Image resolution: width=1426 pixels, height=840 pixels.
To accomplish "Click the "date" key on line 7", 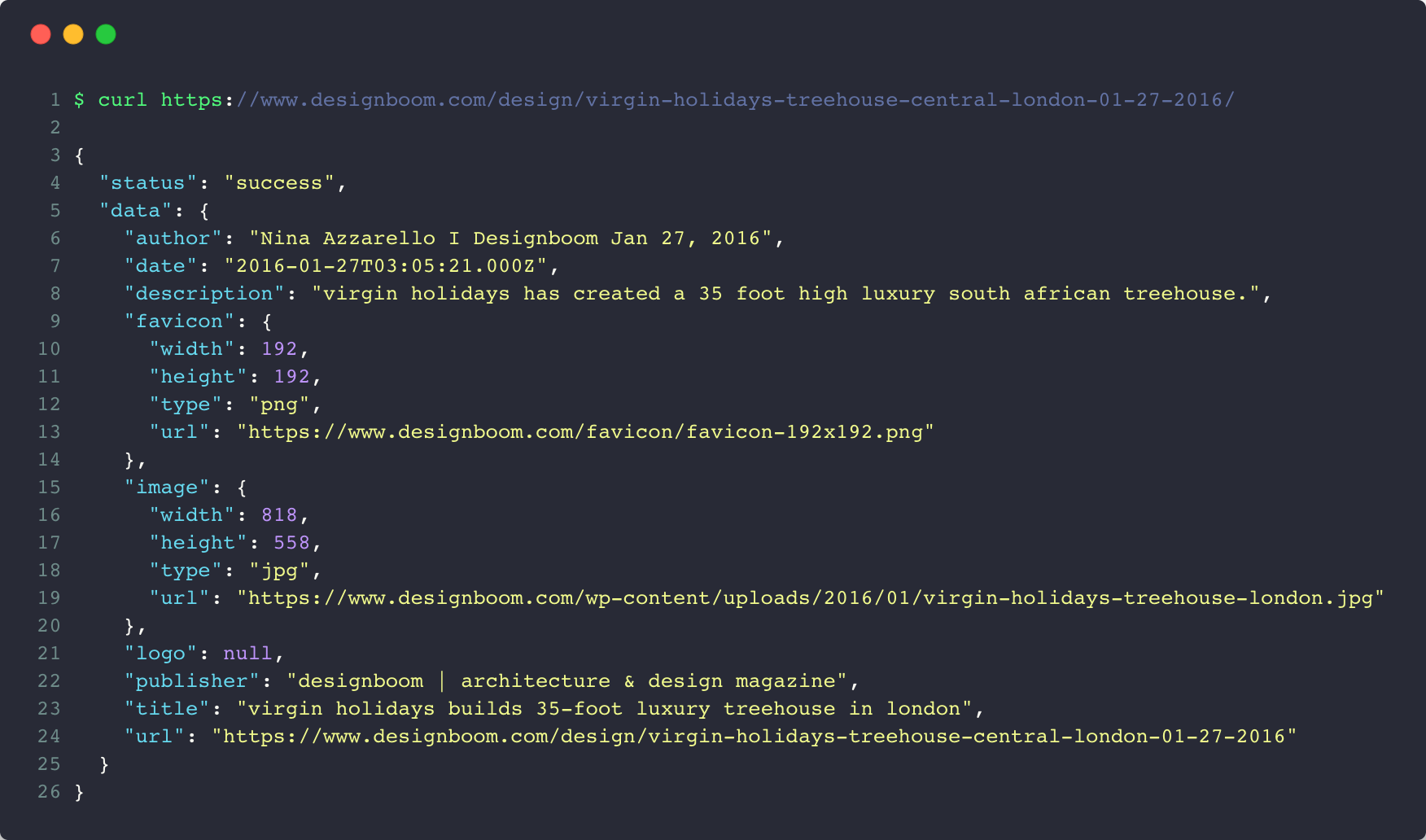I will [160, 266].
